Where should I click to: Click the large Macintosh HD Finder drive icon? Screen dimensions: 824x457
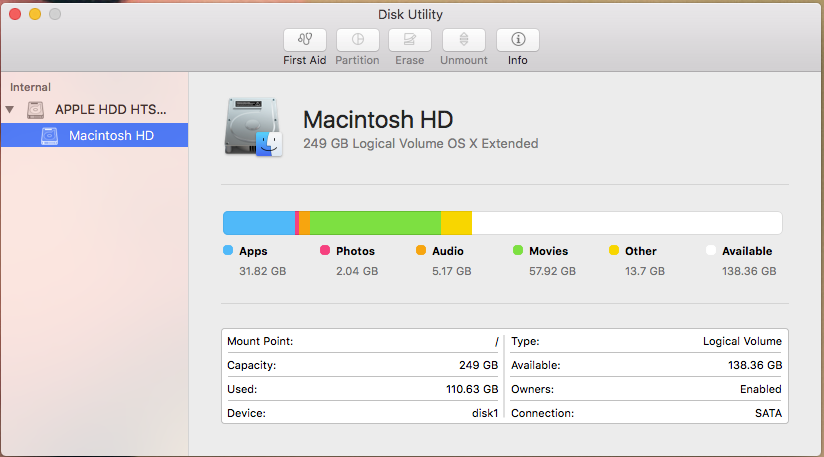point(253,127)
